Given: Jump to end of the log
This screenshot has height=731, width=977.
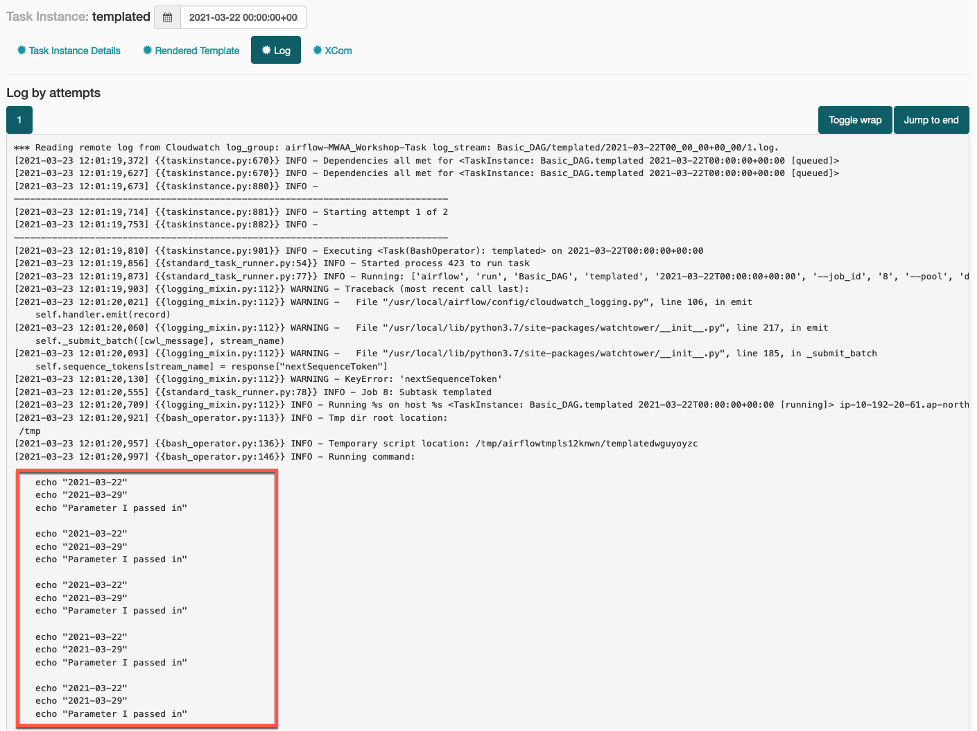Looking at the screenshot, I should [931, 119].
